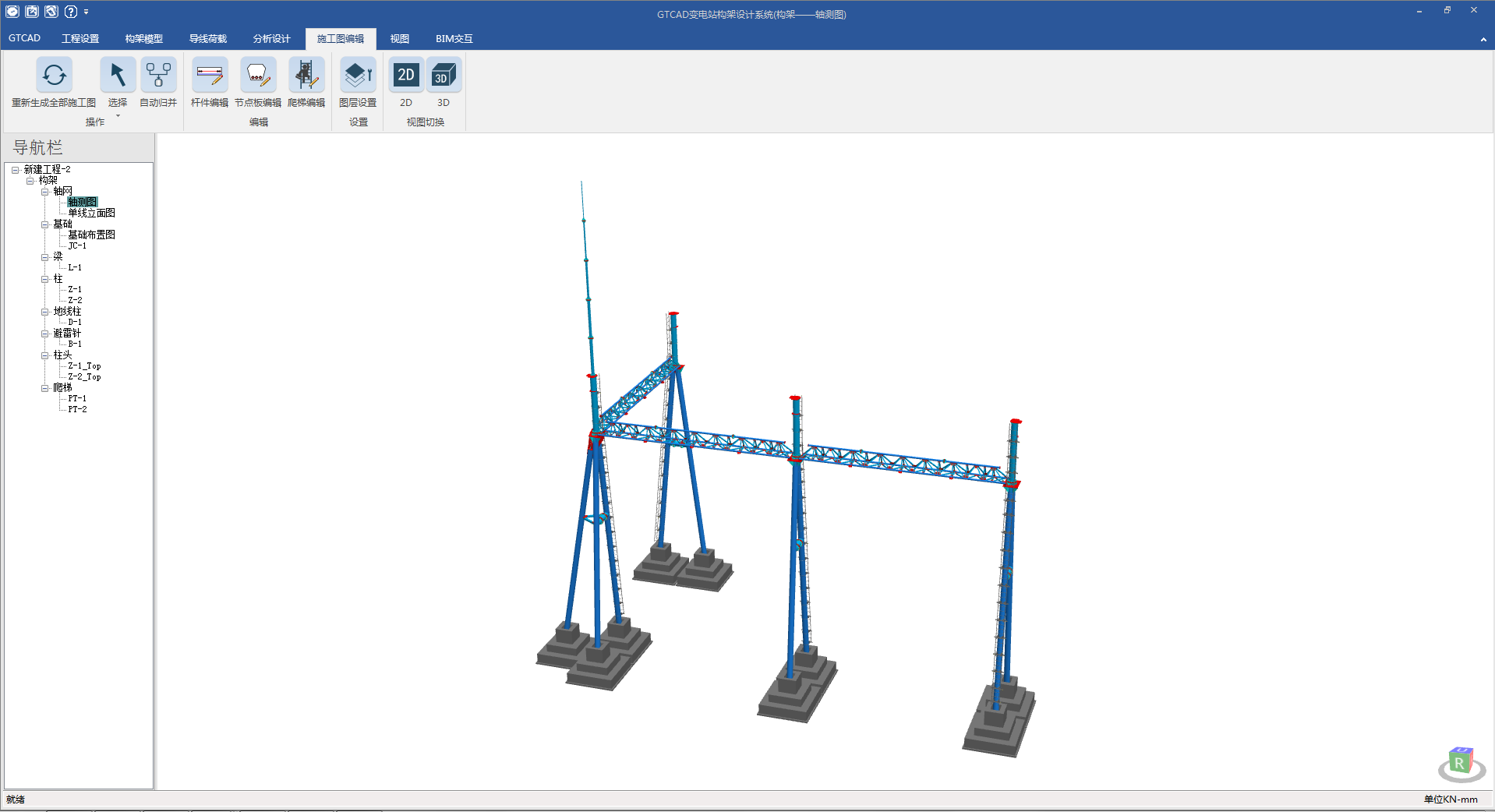Collapse the ribbon with the chevron
This screenshot has width=1495, height=812.
point(1483,40)
